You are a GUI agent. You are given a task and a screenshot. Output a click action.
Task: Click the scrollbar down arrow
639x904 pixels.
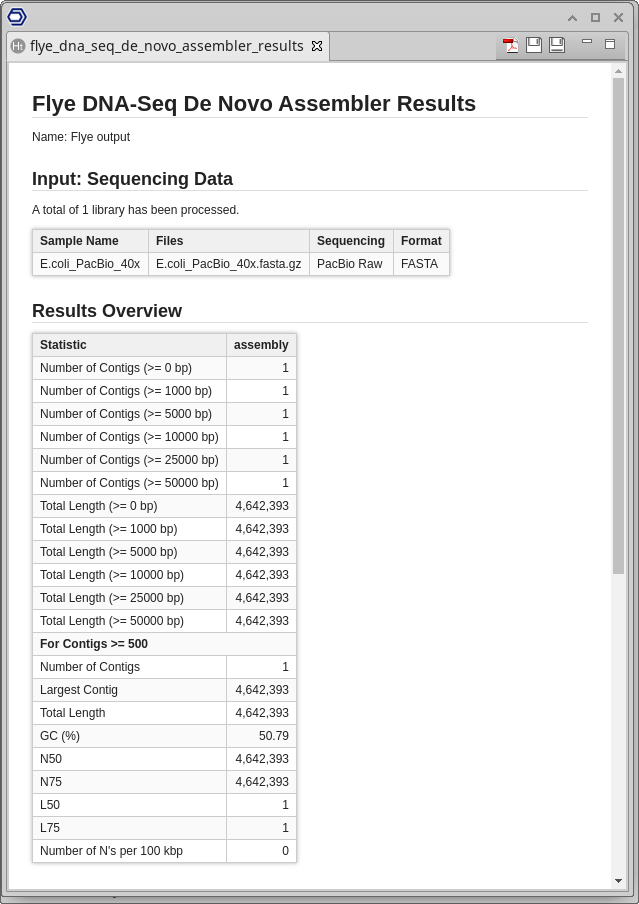pos(618,881)
